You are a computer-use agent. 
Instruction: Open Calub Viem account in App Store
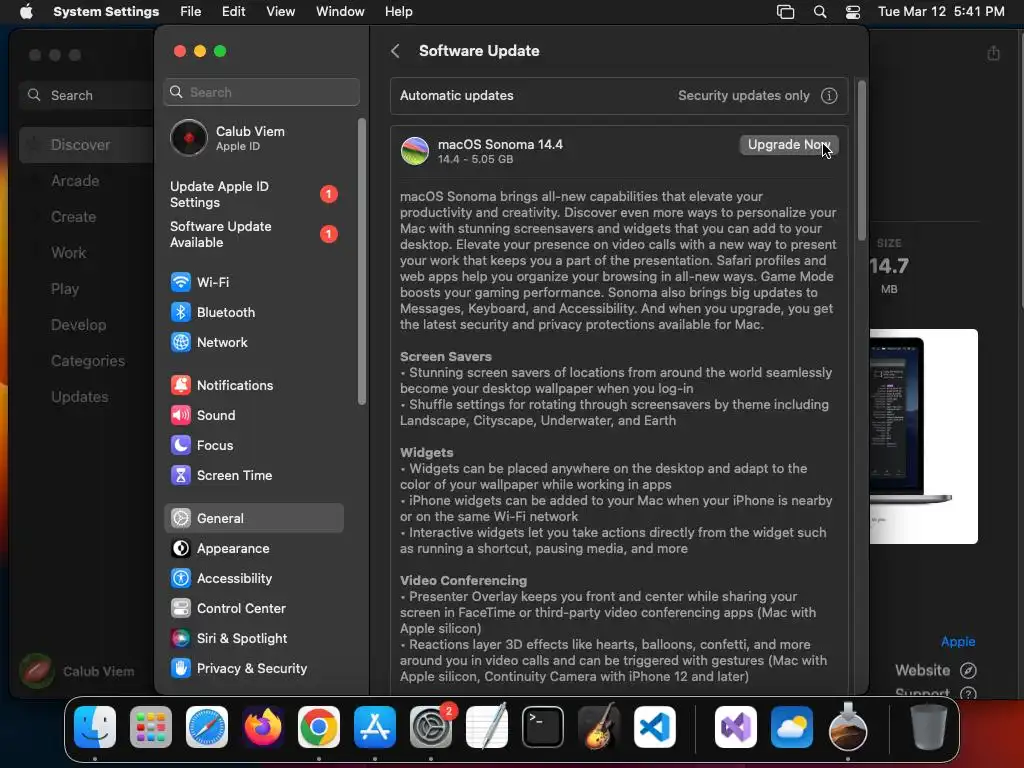[78, 671]
